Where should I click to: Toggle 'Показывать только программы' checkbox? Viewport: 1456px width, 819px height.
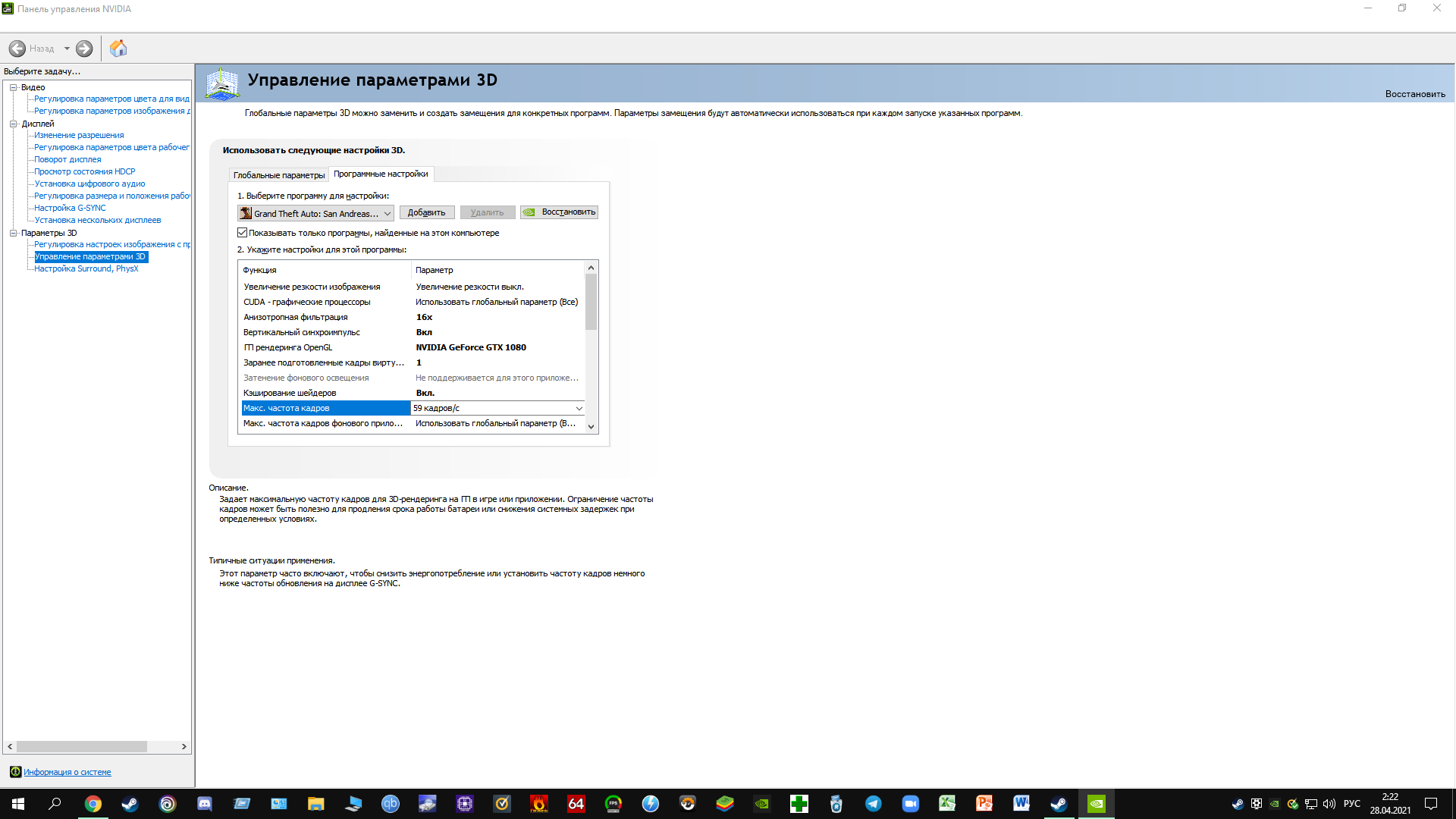click(x=243, y=233)
